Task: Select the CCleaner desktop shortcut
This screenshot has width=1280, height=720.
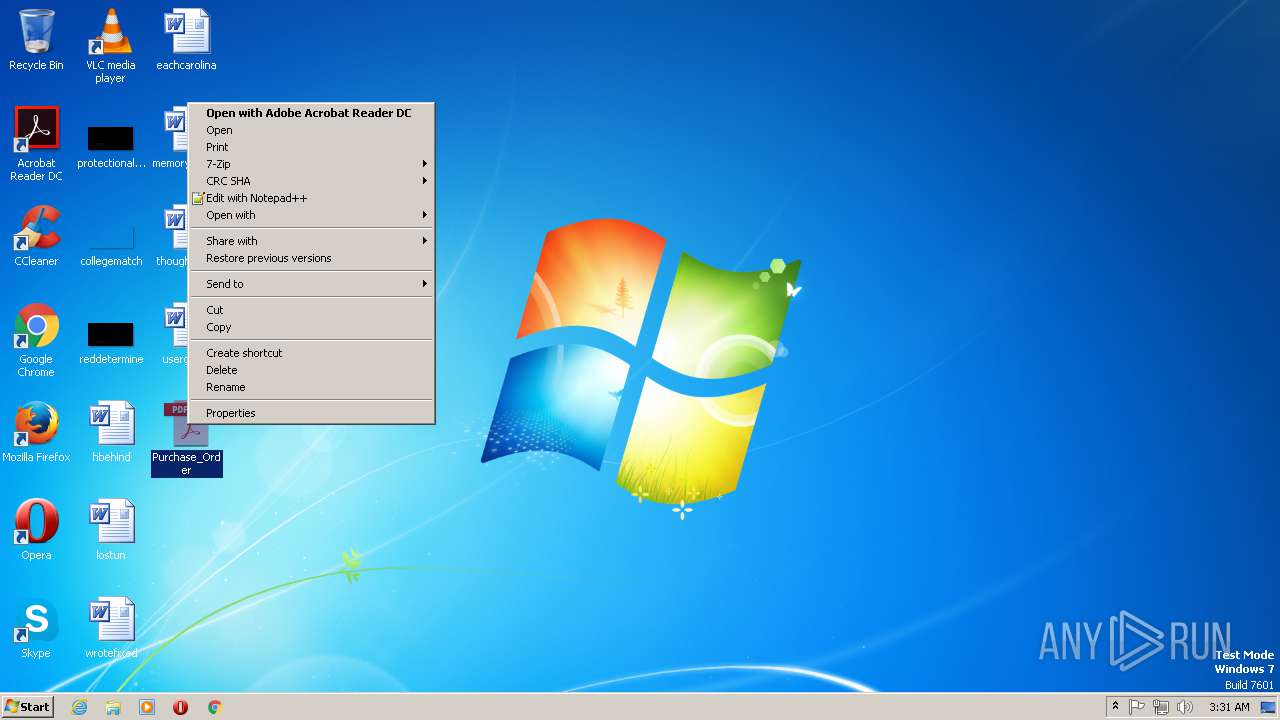Action: pyautogui.click(x=36, y=236)
